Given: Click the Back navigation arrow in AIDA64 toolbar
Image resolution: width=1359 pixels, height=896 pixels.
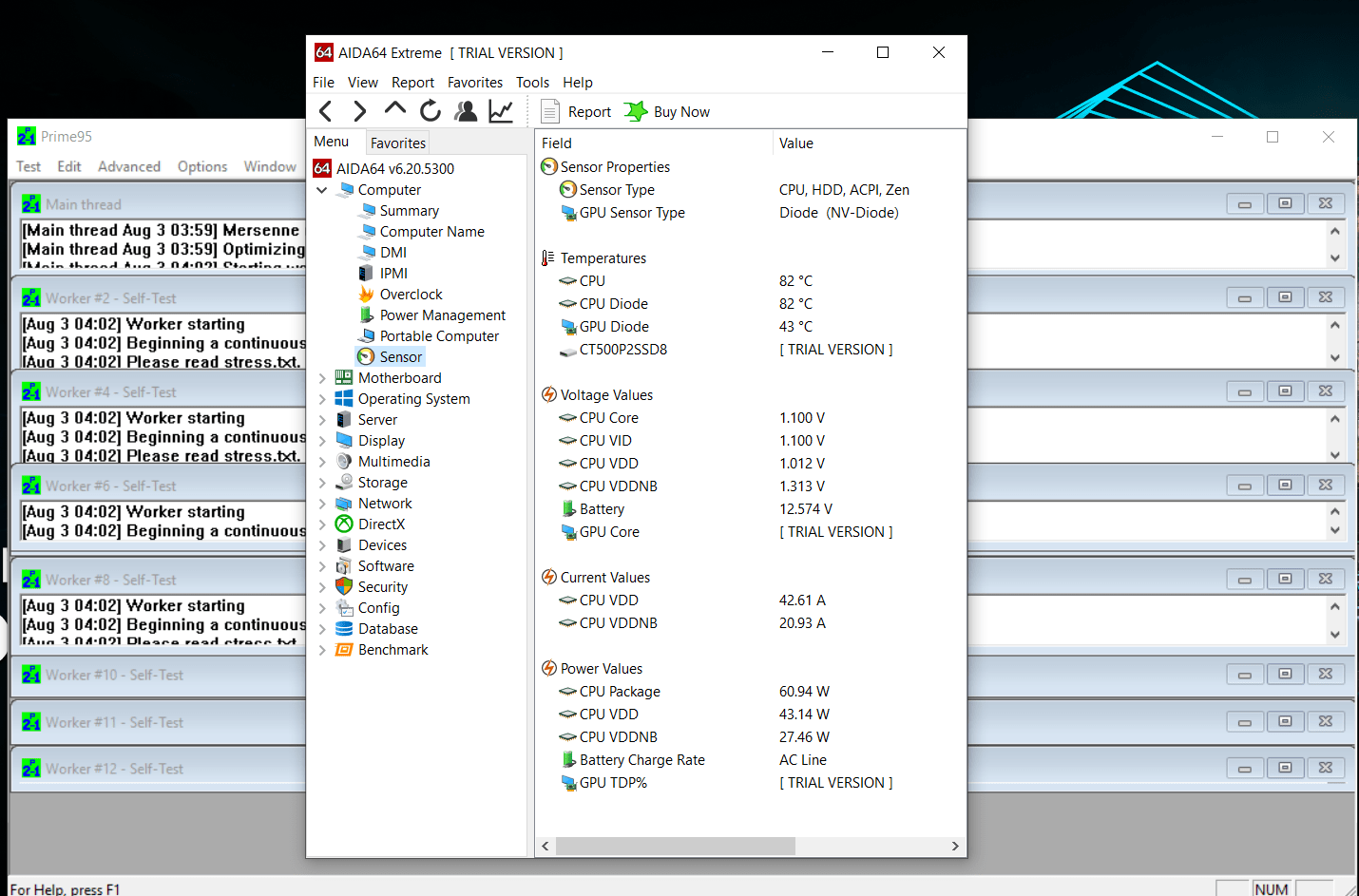Looking at the screenshot, I should tap(326, 112).
